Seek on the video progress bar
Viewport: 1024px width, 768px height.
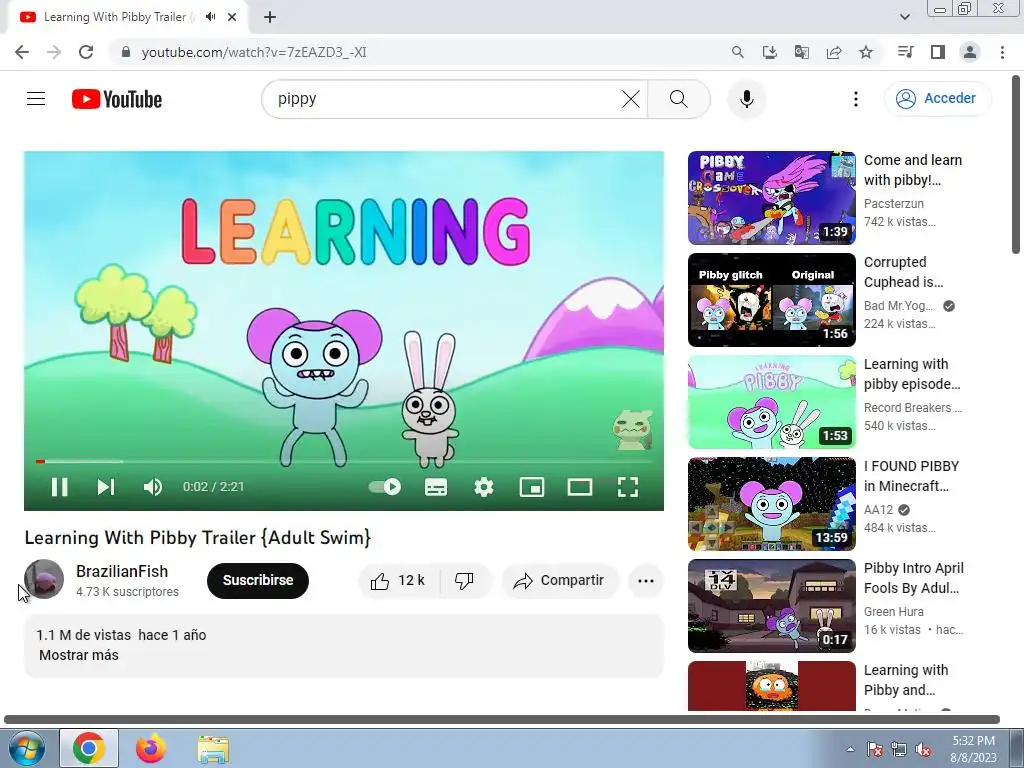pos(344,461)
